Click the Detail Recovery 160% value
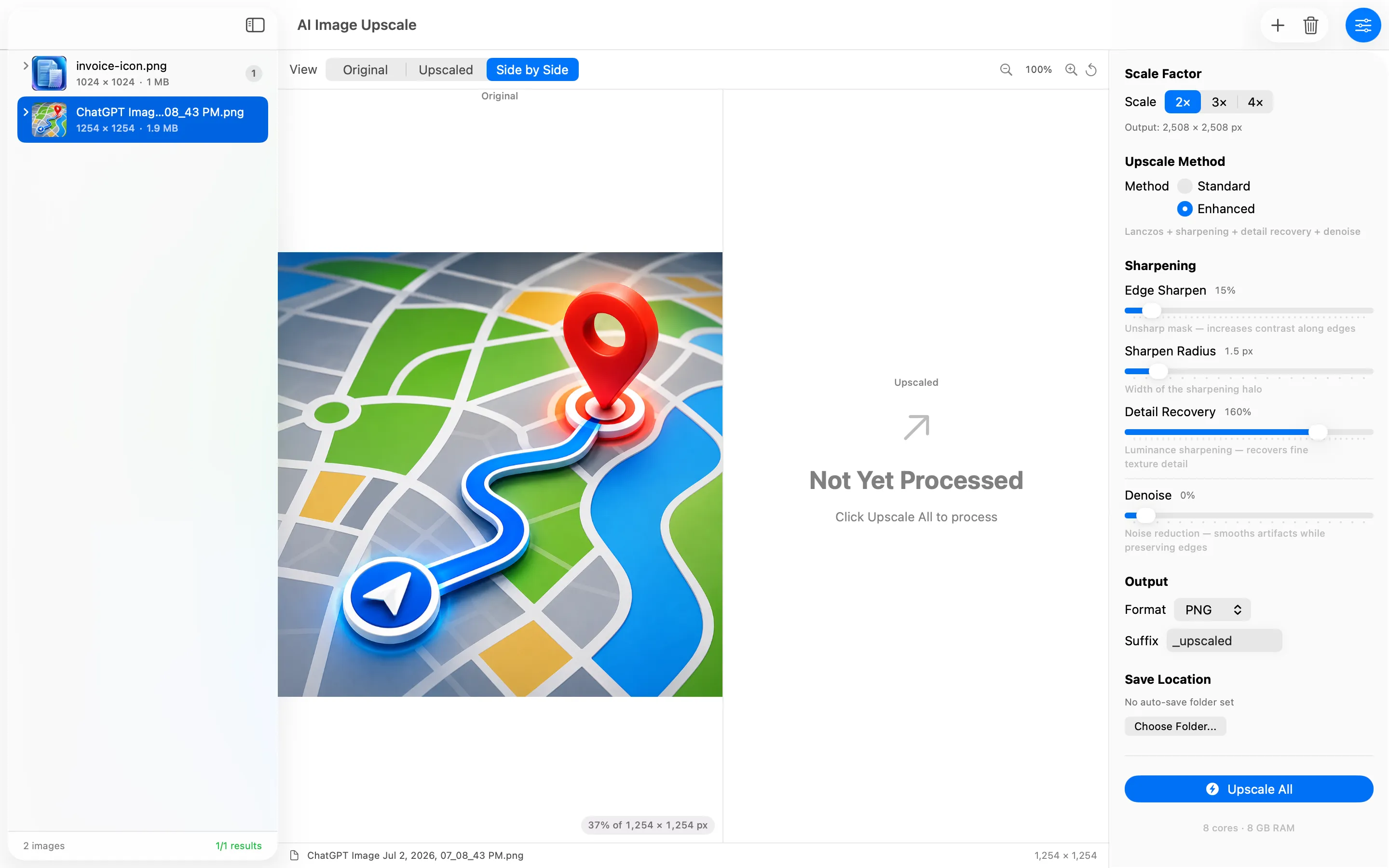 (1238, 412)
